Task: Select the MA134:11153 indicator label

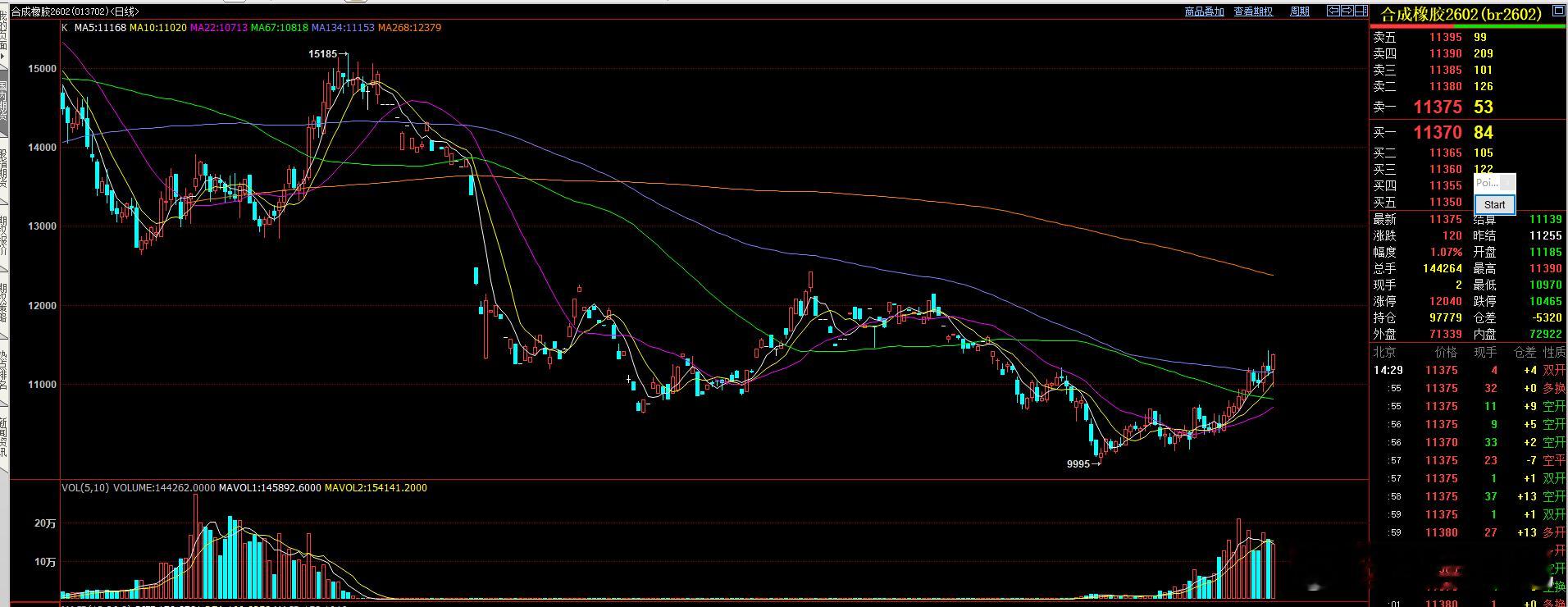Action: [x=343, y=28]
